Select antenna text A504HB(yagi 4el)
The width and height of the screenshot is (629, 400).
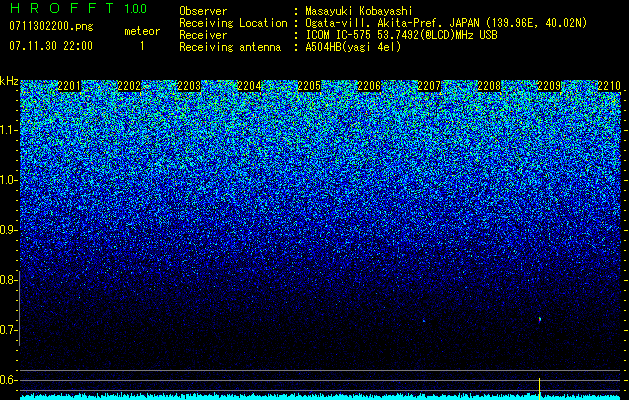coord(353,47)
